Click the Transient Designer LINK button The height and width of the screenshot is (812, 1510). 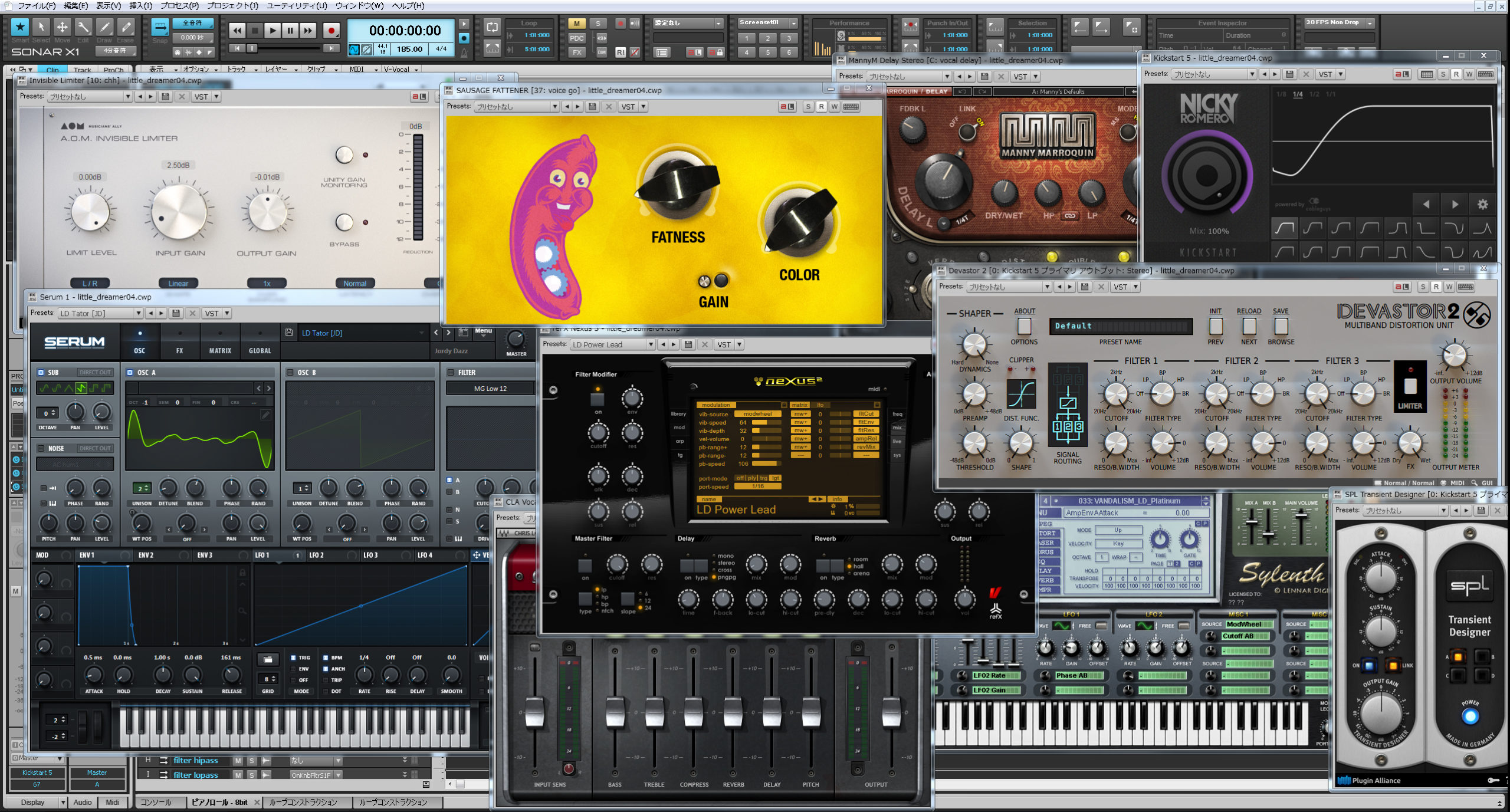coord(1392,666)
